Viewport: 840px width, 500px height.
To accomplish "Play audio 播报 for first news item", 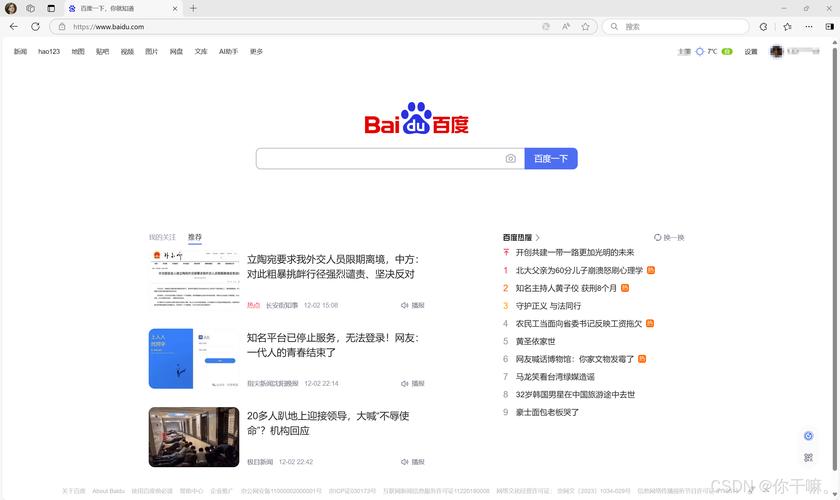I will (412, 305).
